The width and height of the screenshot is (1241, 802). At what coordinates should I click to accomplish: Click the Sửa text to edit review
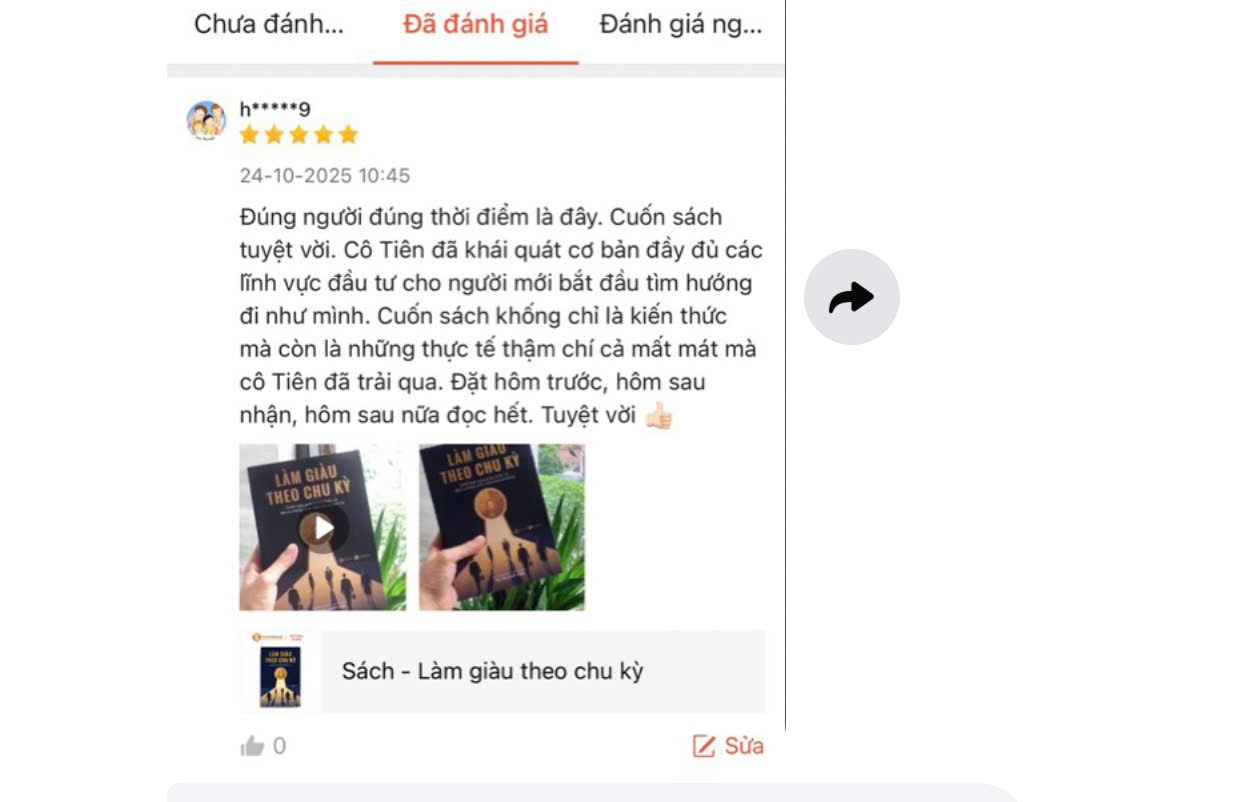click(x=744, y=746)
